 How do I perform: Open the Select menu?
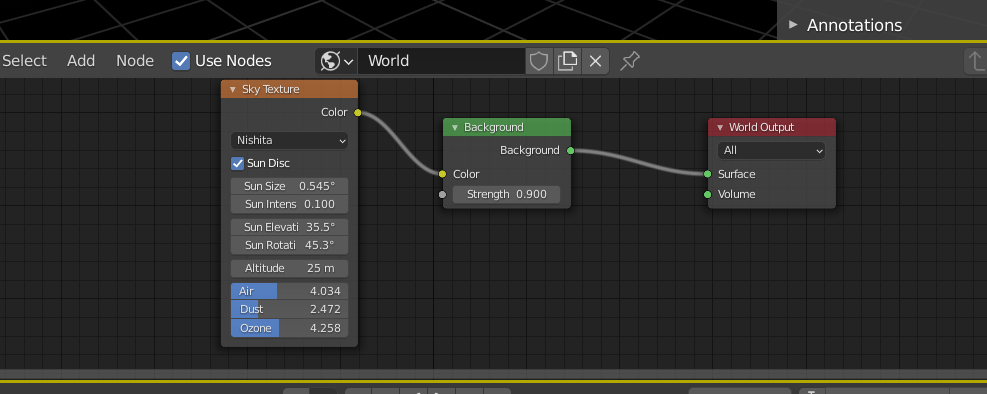click(25, 61)
